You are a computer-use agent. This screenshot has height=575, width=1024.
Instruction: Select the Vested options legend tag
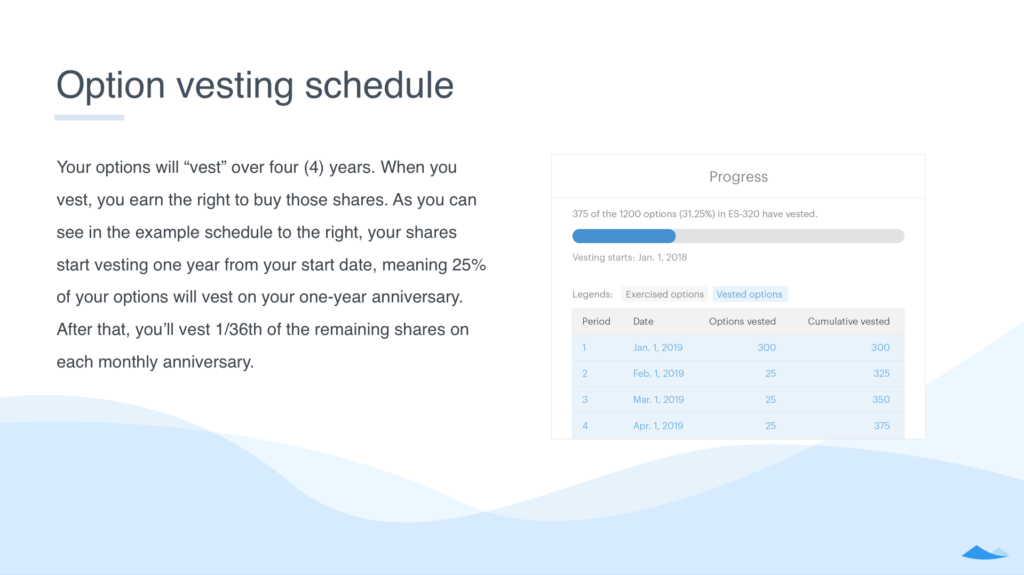(x=750, y=294)
